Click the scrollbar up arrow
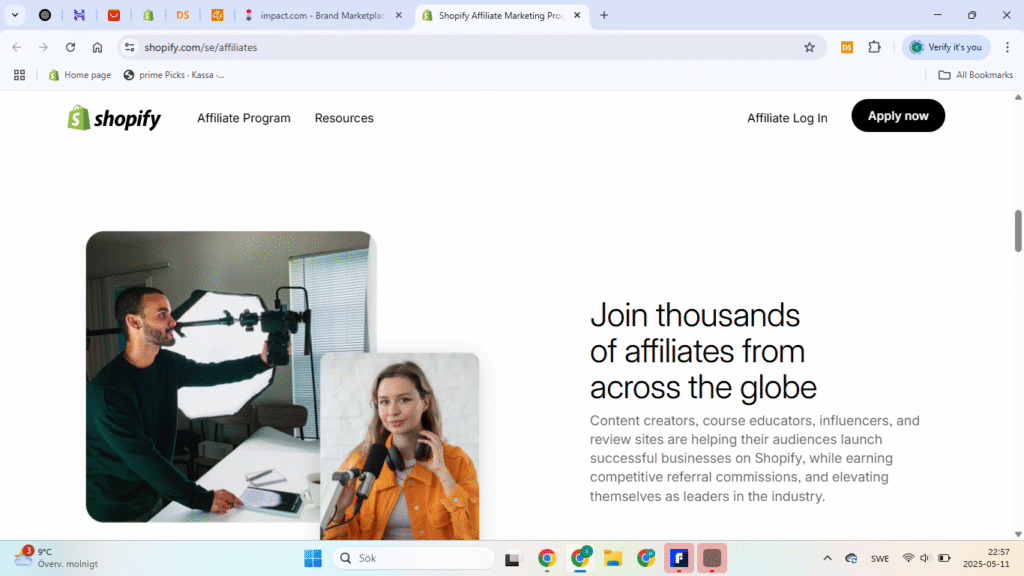This screenshot has width=1024, height=576. coord(1017,97)
